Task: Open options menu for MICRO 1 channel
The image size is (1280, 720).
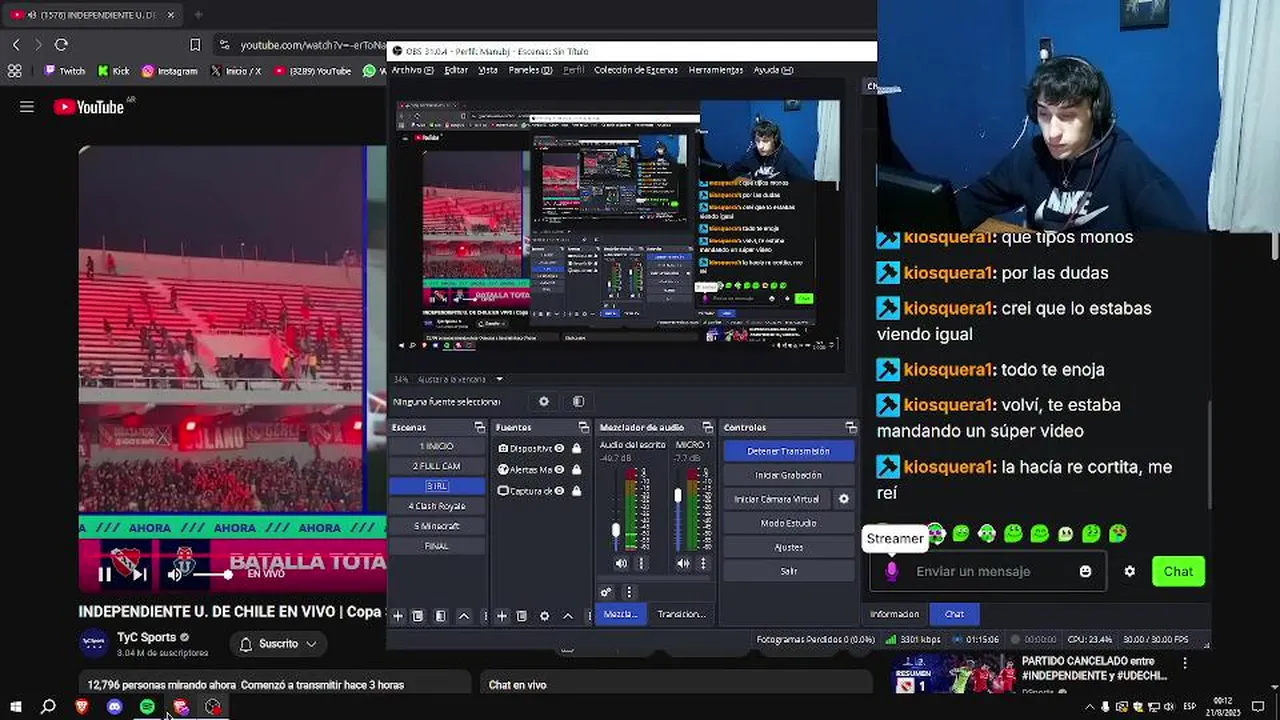Action: [x=703, y=564]
